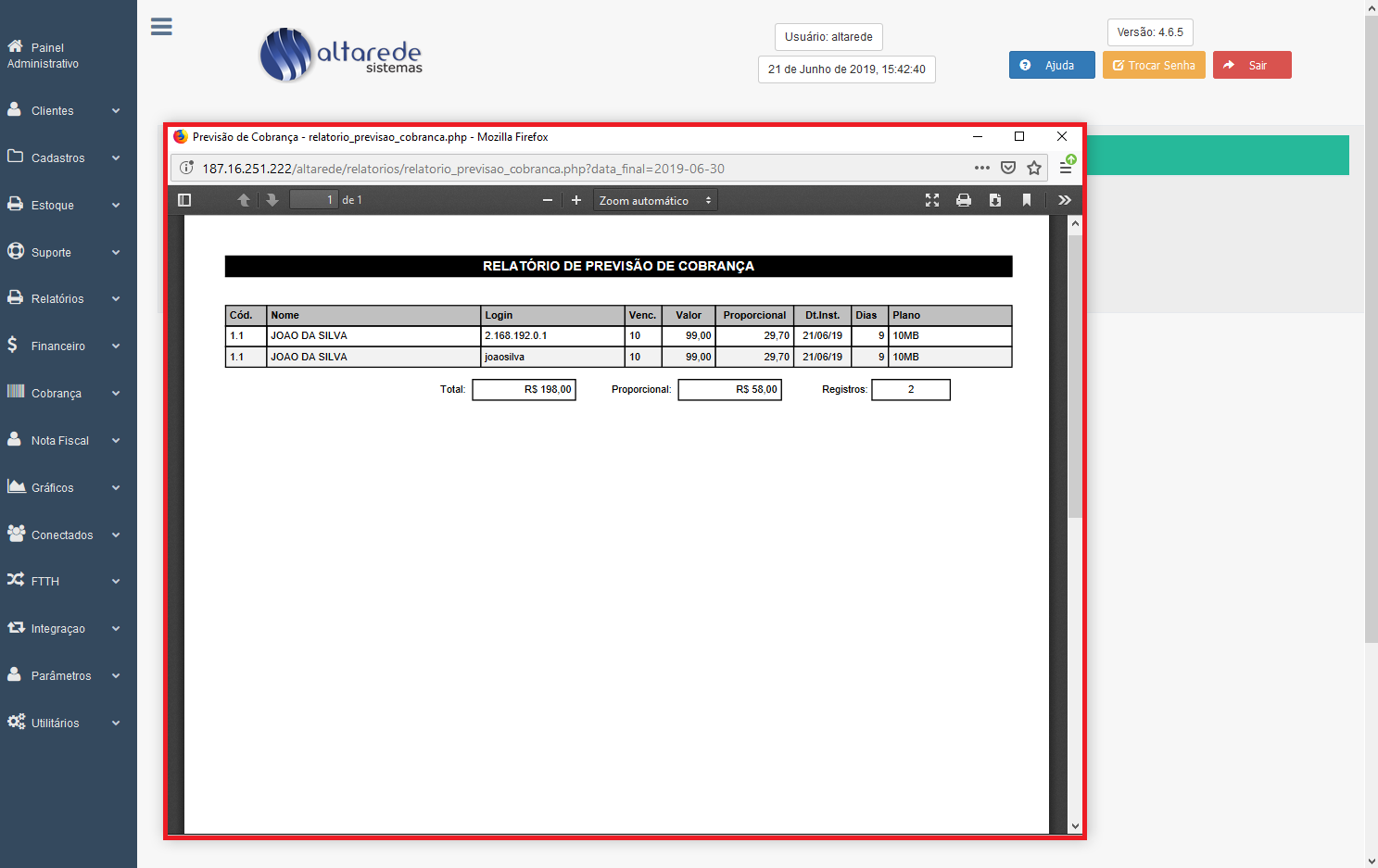Viewport: 1378px width, 868px height.
Task: Download the PDF report
Action: pyautogui.click(x=995, y=200)
